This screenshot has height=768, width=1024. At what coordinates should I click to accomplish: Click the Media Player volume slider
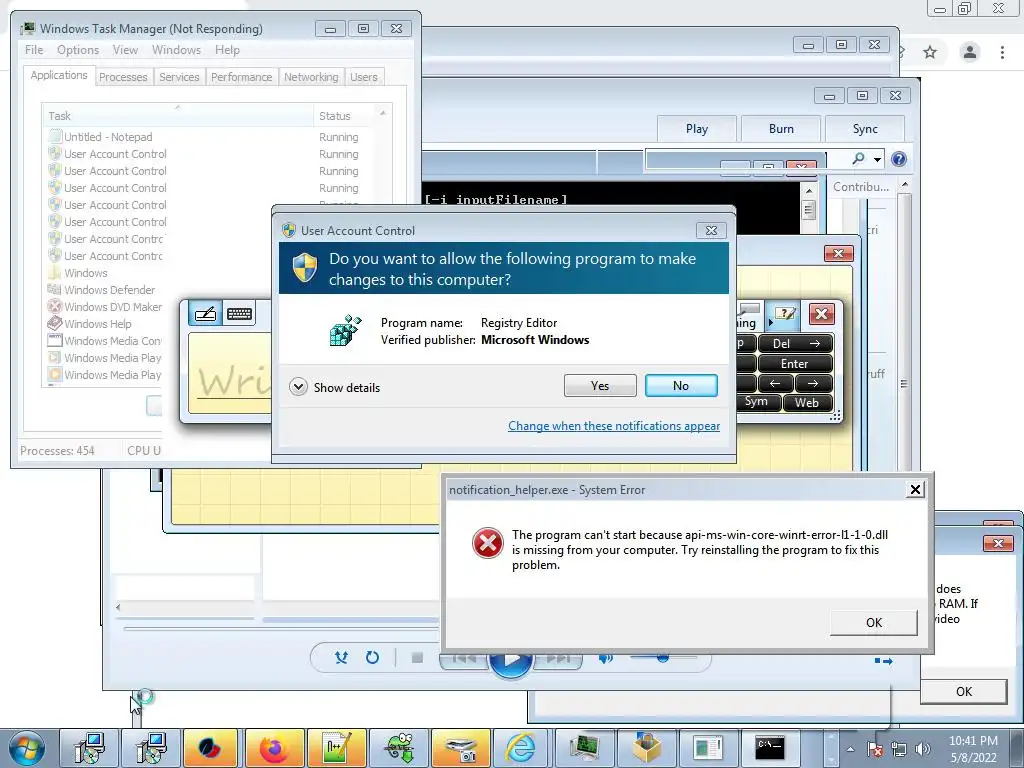point(663,657)
